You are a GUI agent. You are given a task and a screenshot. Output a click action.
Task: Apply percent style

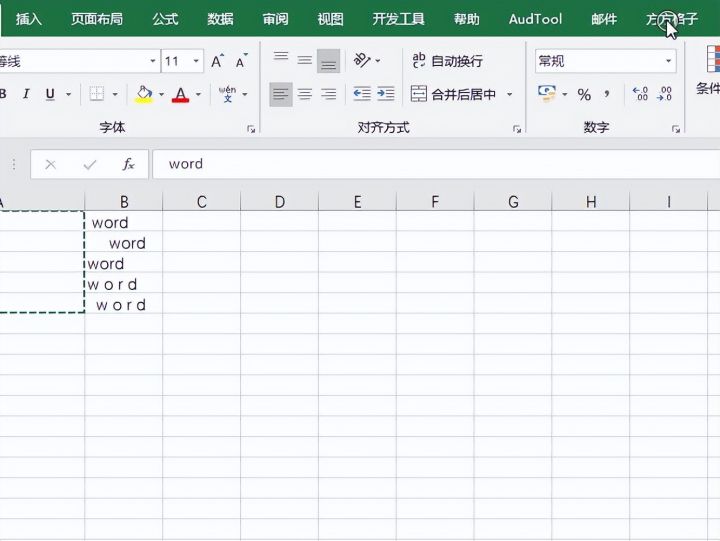pyautogui.click(x=584, y=95)
